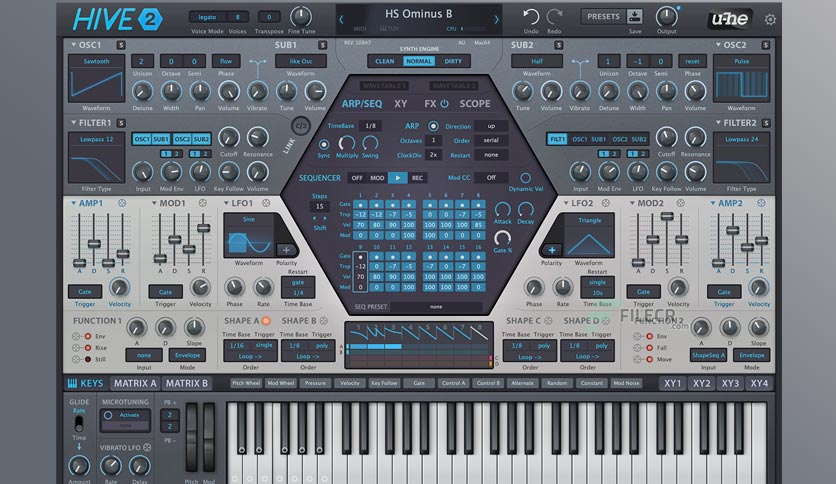Click AMP1 Attack slider
This screenshot has height=484, width=836.
point(79,263)
